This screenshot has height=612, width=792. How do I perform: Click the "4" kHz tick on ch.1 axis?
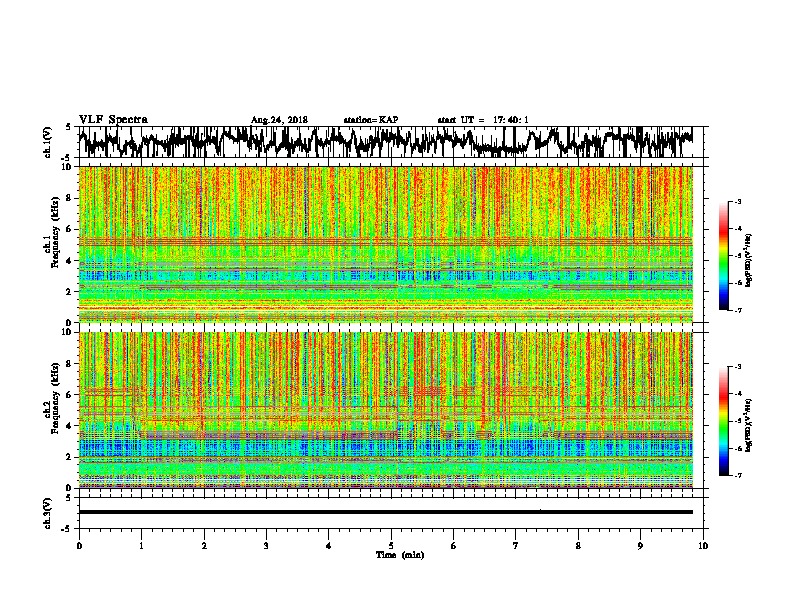[70, 261]
